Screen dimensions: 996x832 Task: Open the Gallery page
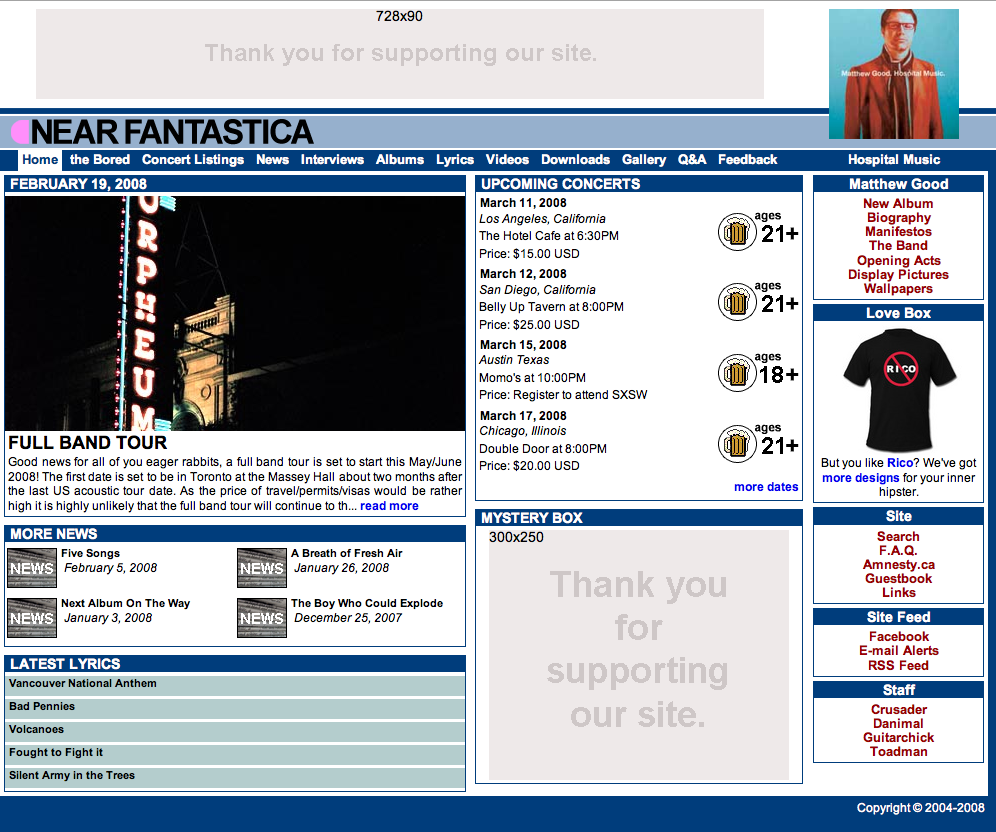pyautogui.click(x=644, y=159)
